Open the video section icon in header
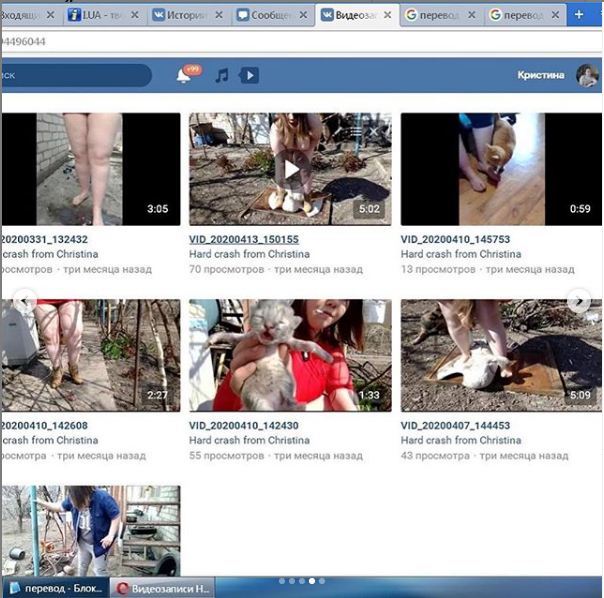This screenshot has height=598, width=604. click(x=249, y=75)
